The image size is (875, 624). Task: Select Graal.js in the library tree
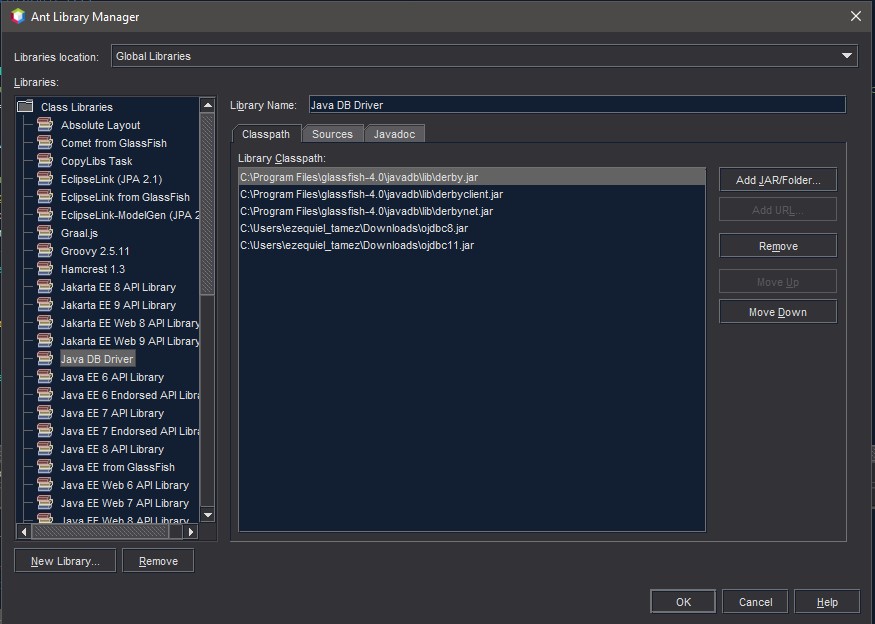[x=79, y=233]
